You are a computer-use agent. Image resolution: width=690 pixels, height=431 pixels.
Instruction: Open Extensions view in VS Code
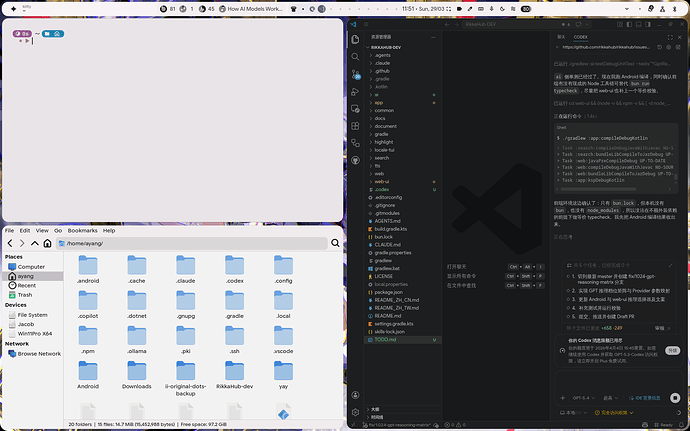(356, 126)
